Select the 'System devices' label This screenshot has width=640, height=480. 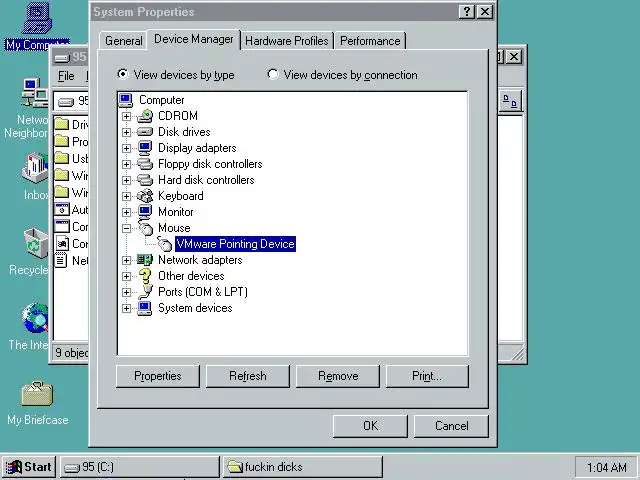point(195,308)
